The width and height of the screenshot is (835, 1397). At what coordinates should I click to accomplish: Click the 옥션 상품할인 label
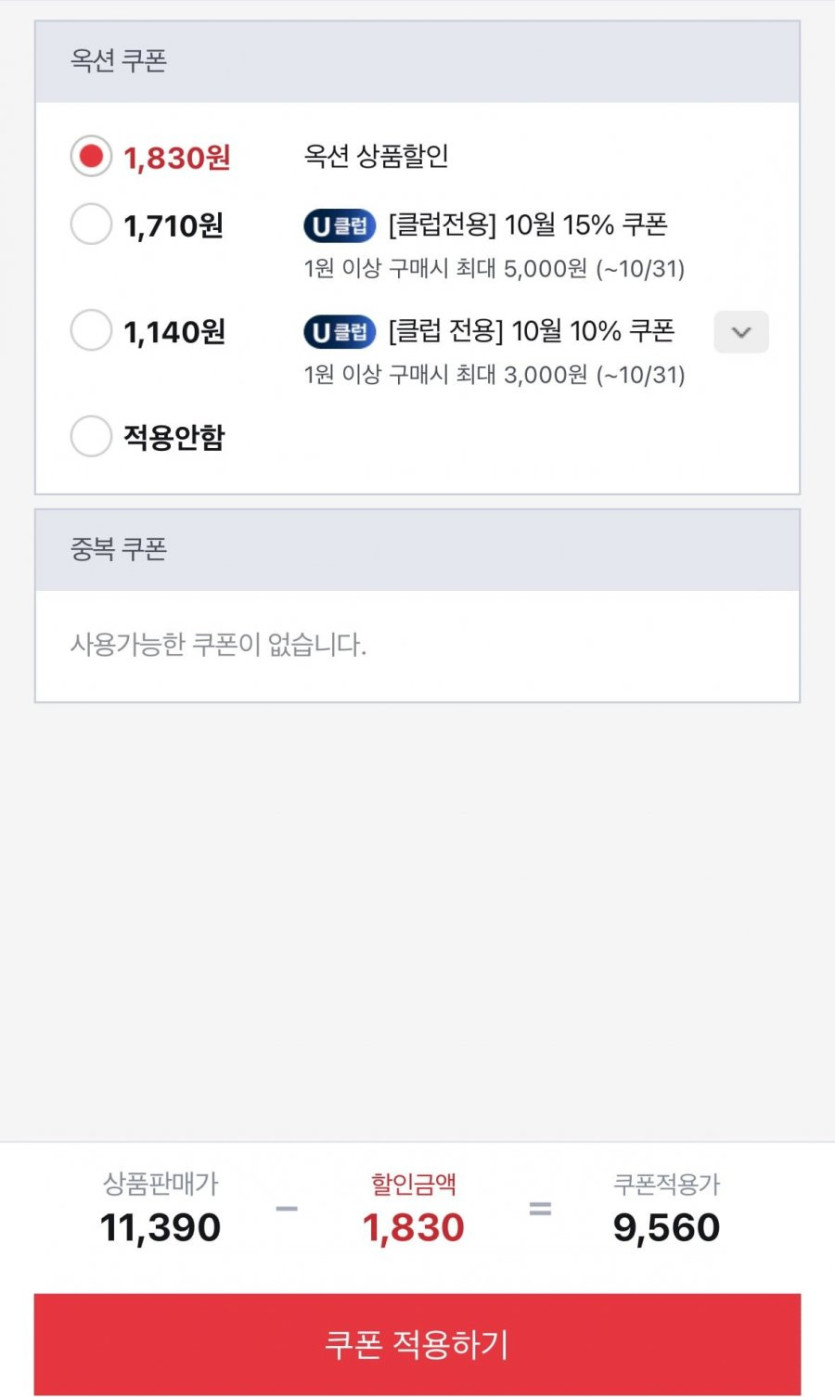[376, 156]
